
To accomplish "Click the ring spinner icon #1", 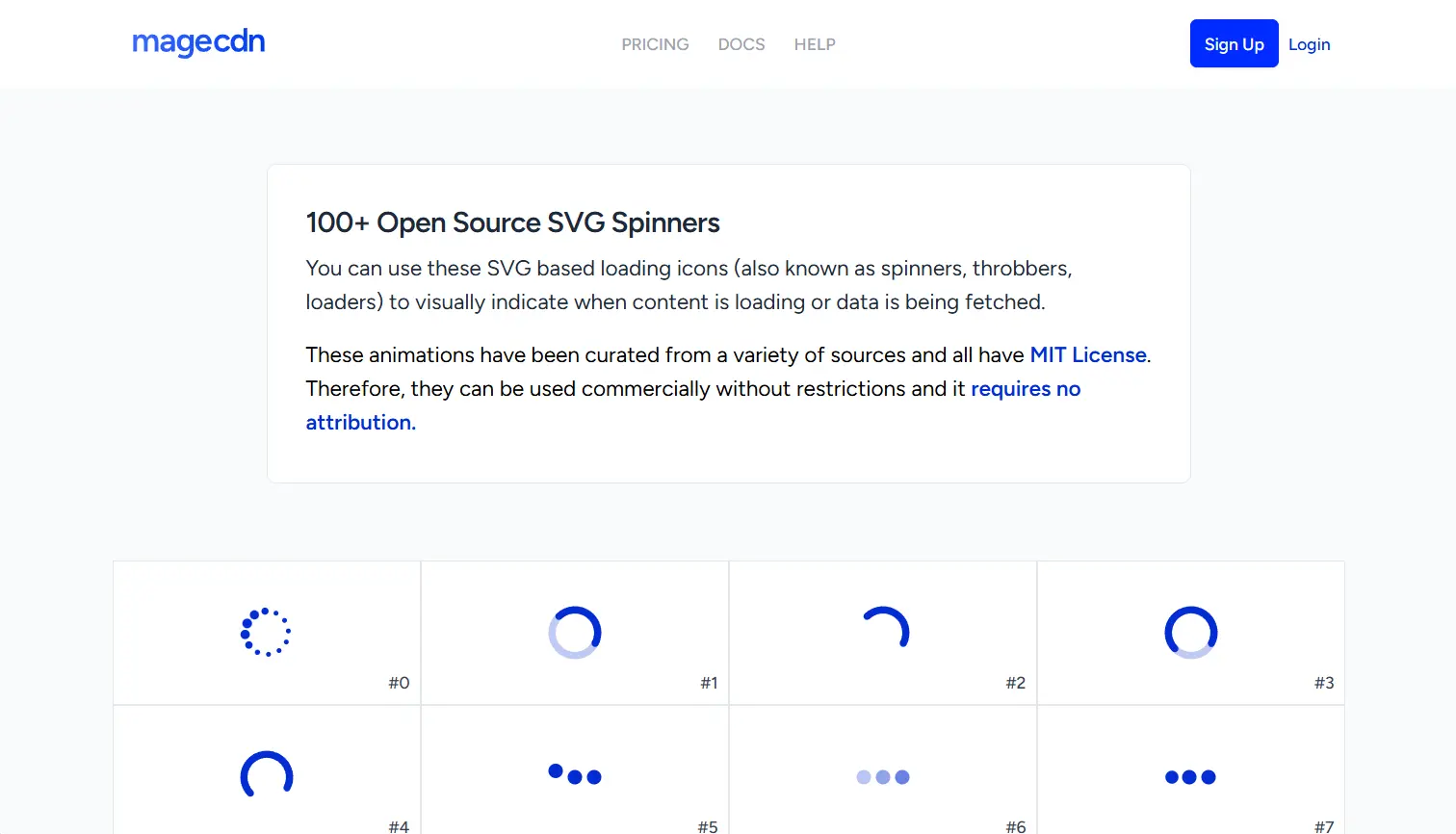I will coord(575,633).
